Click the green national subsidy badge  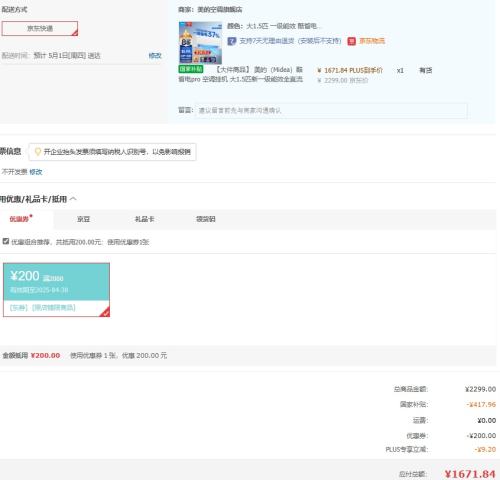191,69
